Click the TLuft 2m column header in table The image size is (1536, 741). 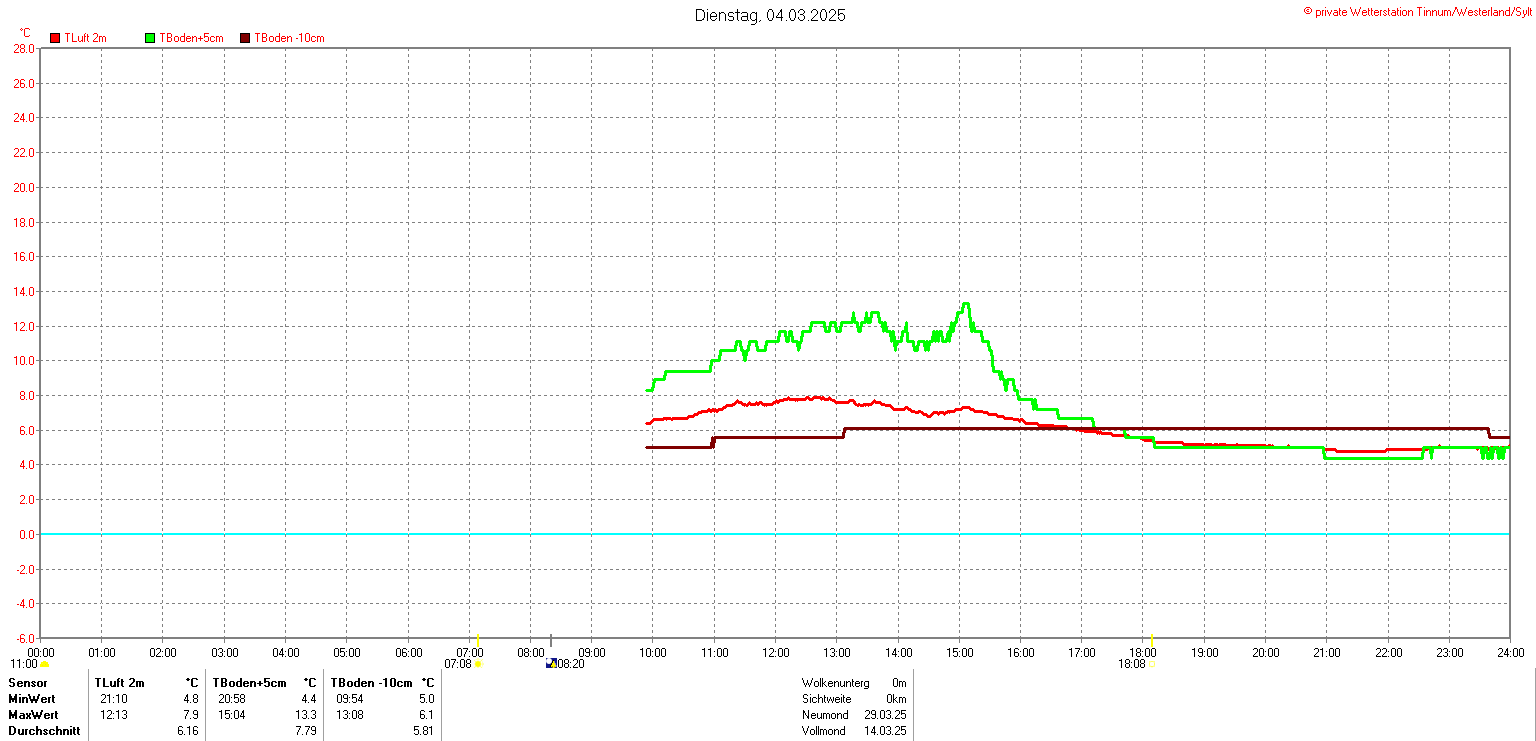click(x=120, y=683)
